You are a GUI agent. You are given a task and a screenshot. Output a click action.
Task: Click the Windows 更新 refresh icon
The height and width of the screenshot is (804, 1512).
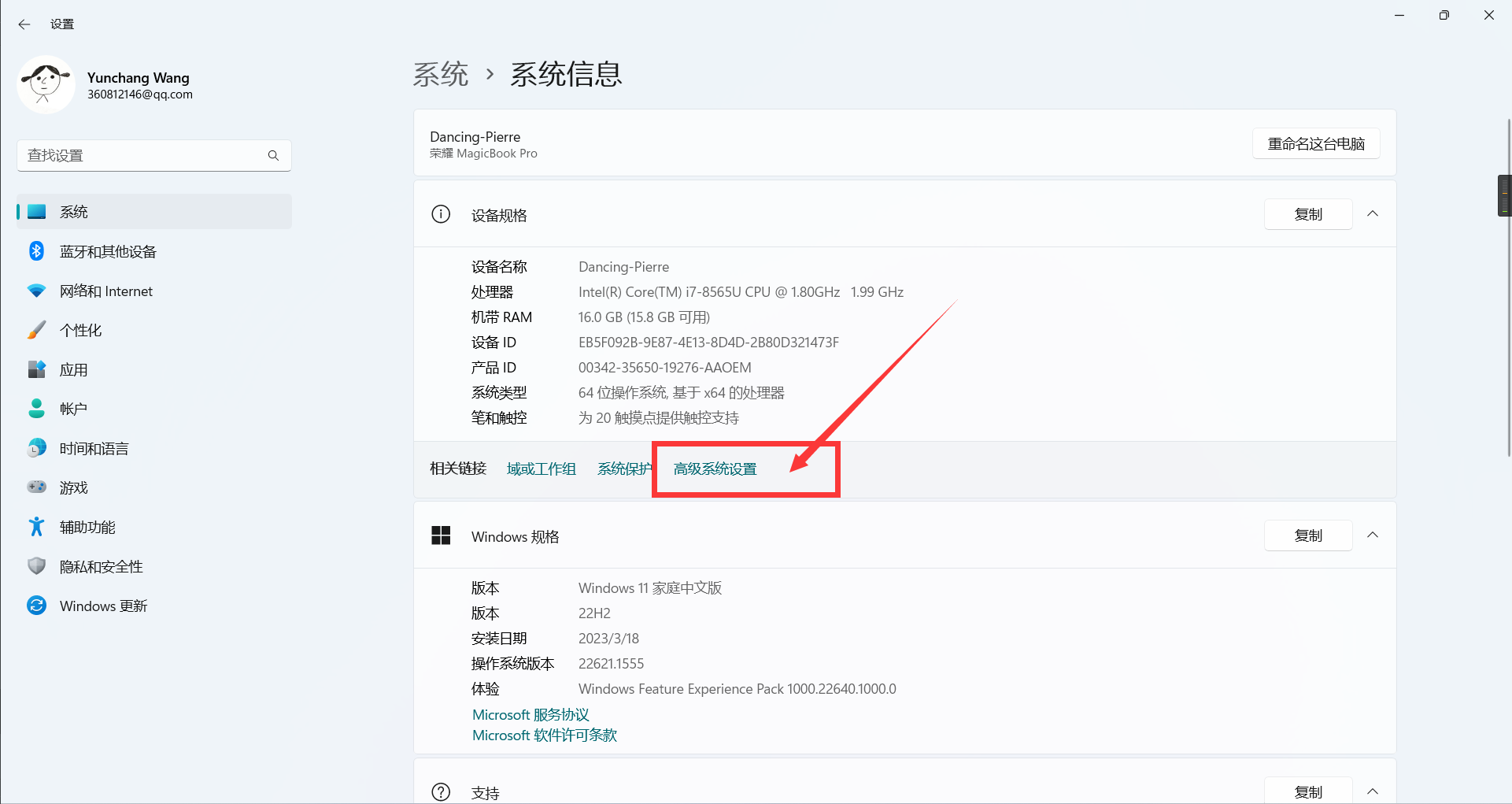[36, 606]
